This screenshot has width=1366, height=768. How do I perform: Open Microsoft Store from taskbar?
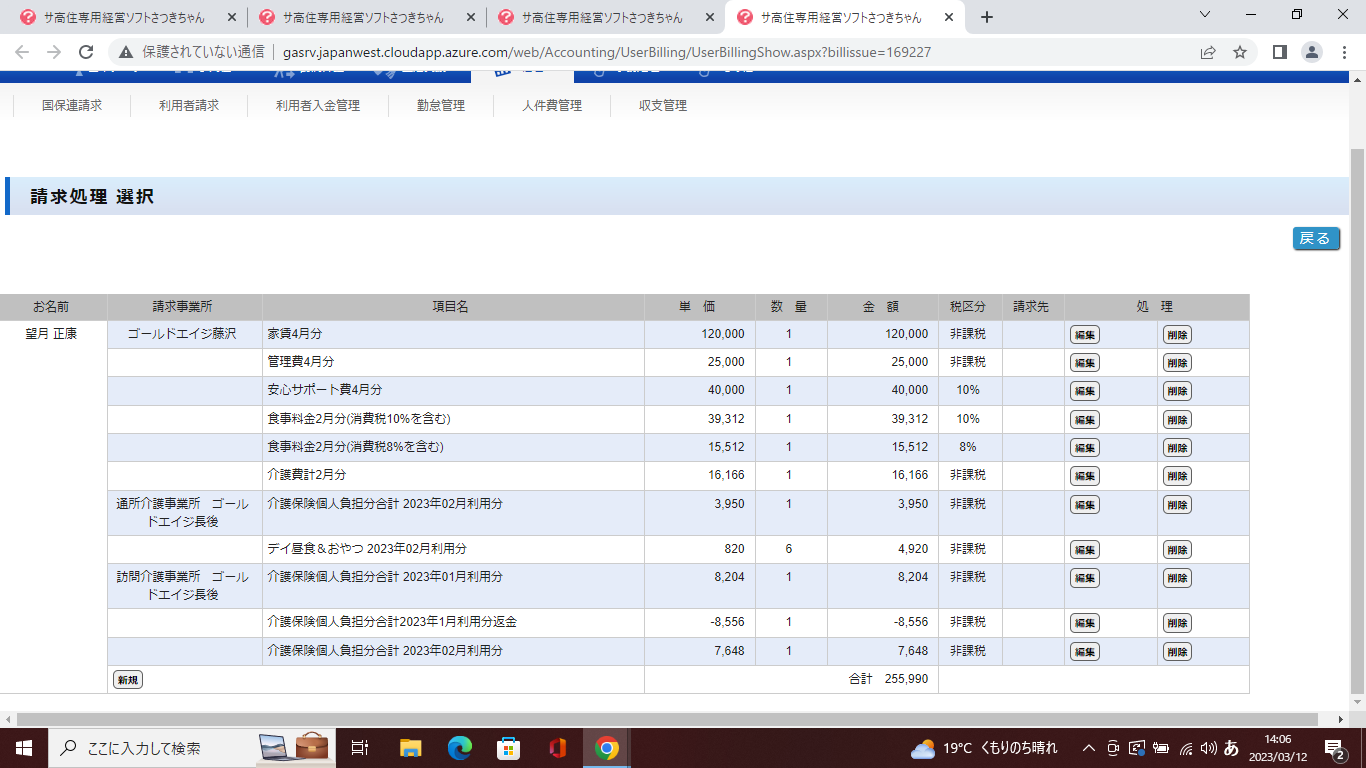pyautogui.click(x=508, y=748)
